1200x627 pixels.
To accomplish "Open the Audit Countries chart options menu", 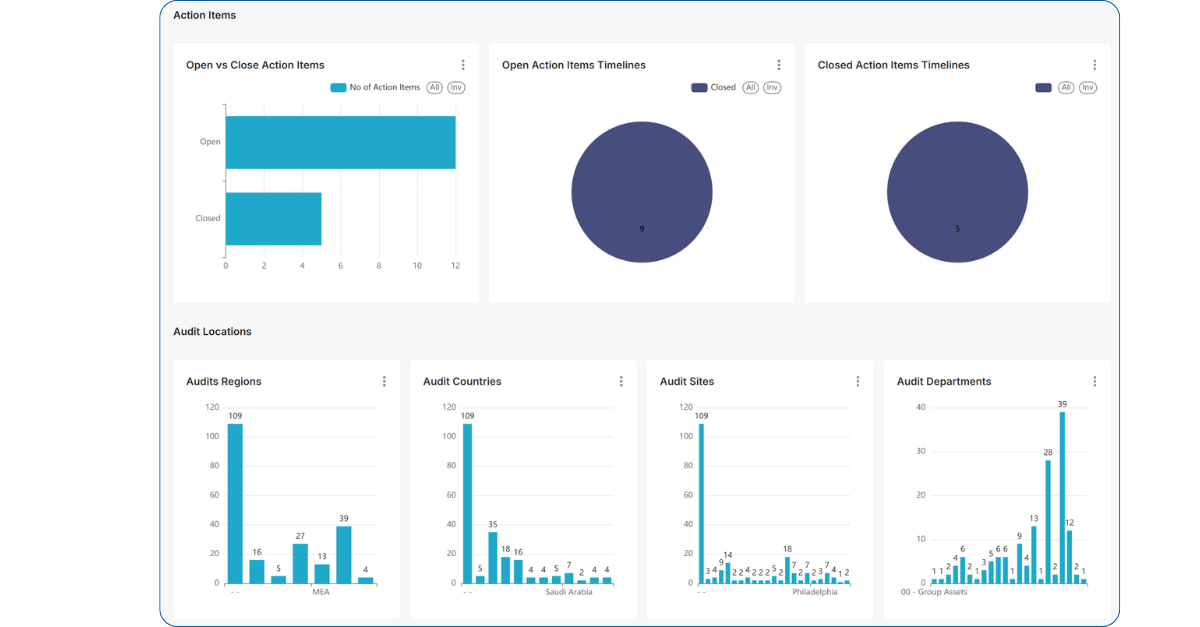I will [621, 381].
